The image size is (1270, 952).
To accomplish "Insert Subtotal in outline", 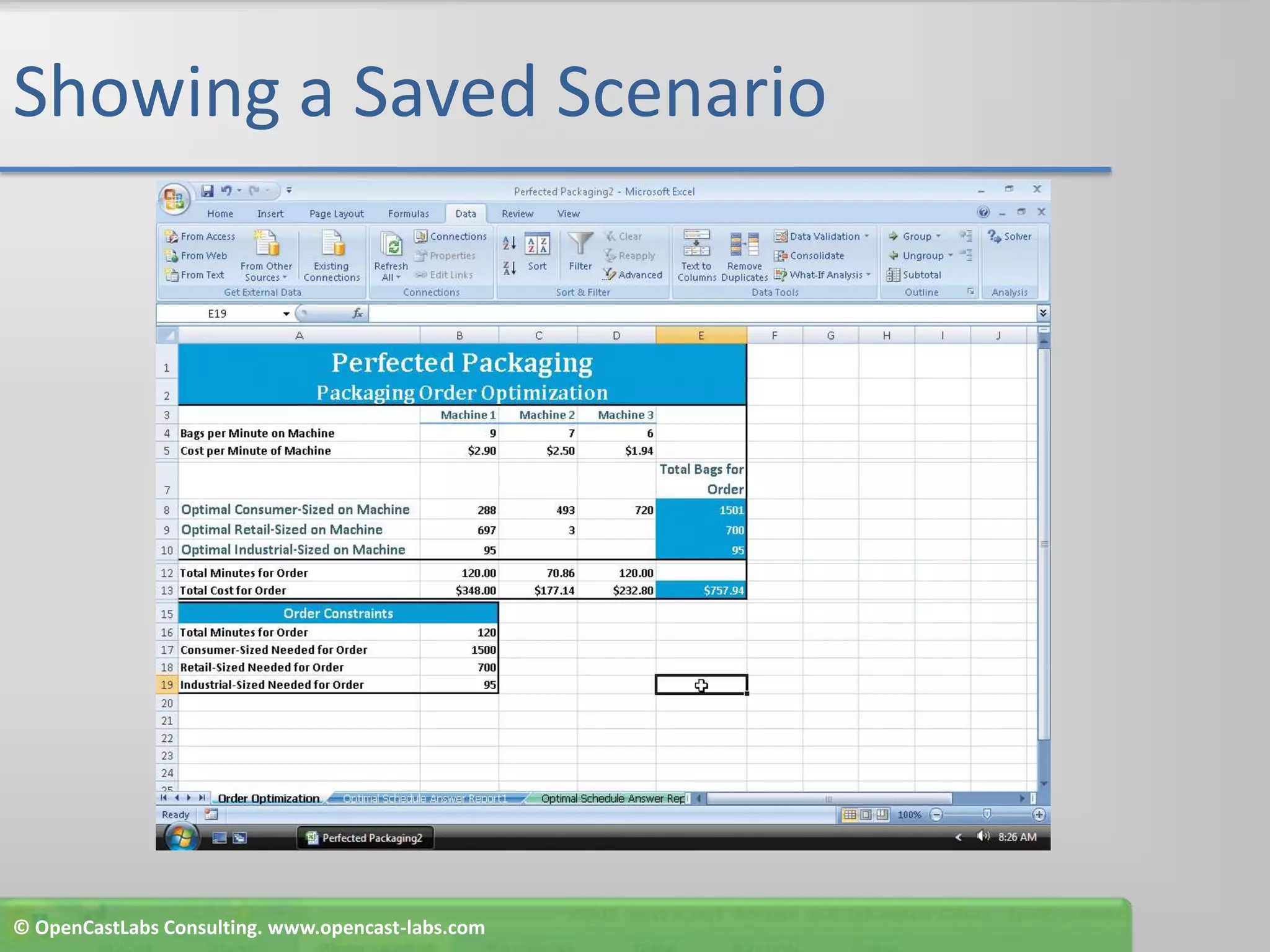I will pyautogui.click(x=914, y=275).
